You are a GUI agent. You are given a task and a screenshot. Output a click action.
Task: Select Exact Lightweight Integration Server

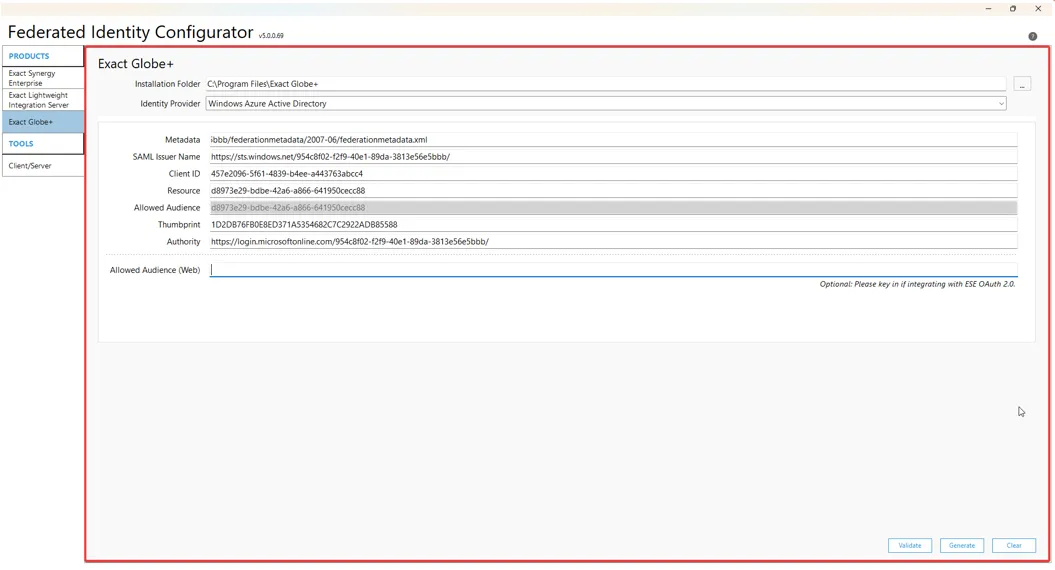pyautogui.click(x=43, y=100)
